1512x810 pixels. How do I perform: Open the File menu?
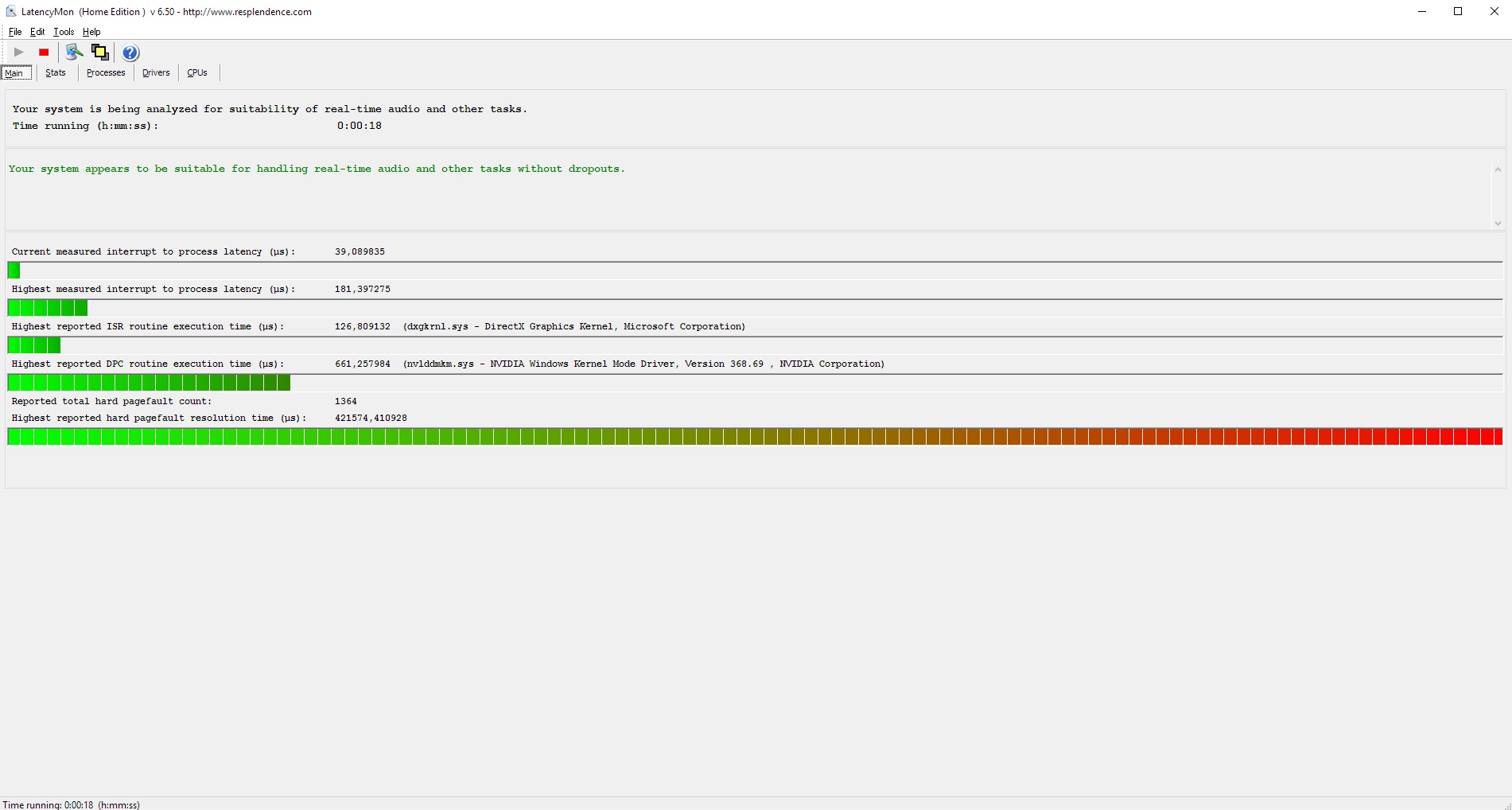pos(15,32)
